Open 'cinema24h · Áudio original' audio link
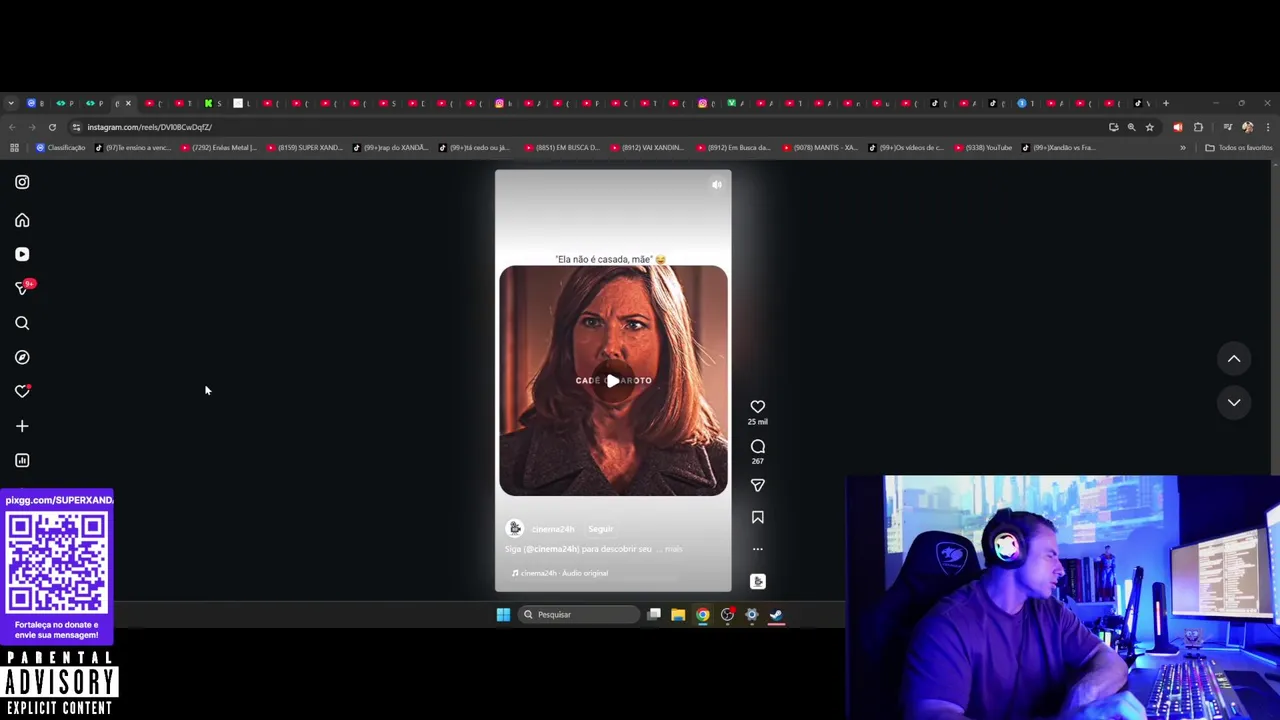This screenshot has width=1280, height=720. 559,573
